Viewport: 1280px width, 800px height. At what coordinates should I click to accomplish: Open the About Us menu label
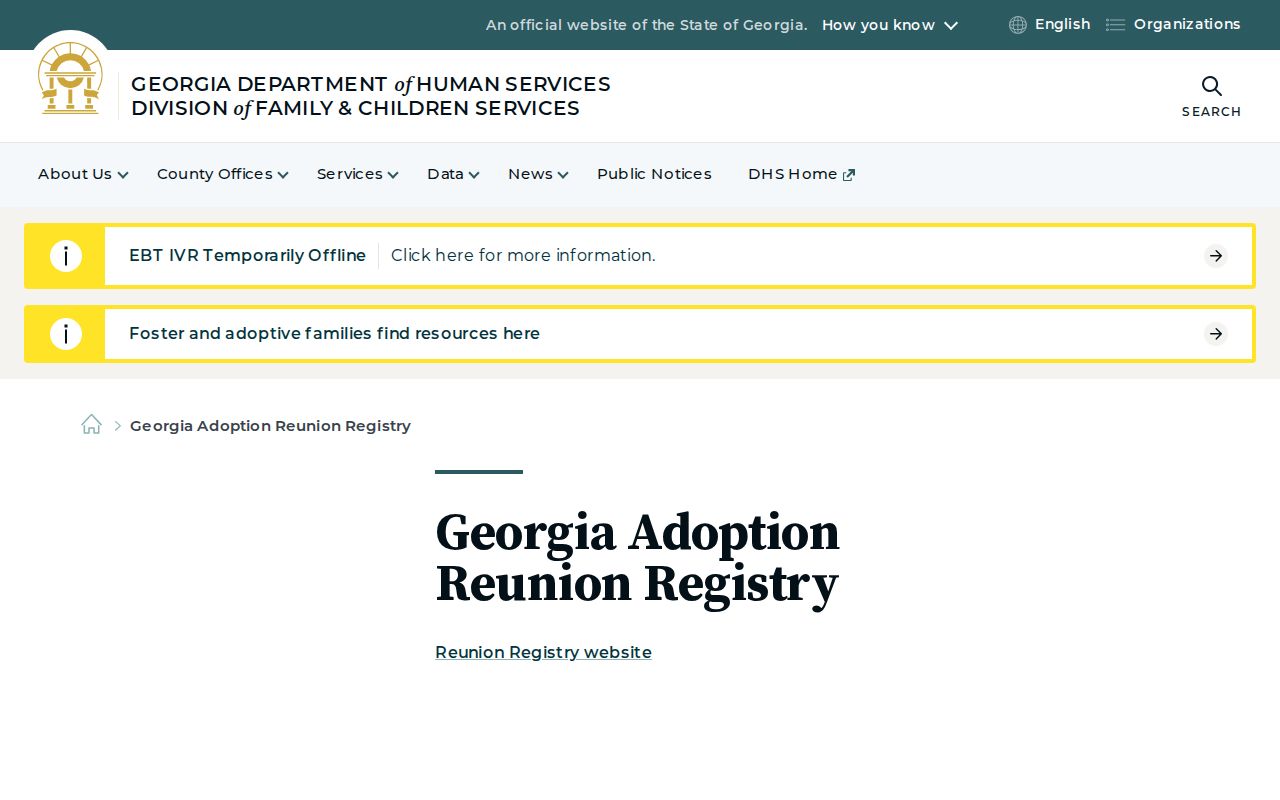[75, 174]
